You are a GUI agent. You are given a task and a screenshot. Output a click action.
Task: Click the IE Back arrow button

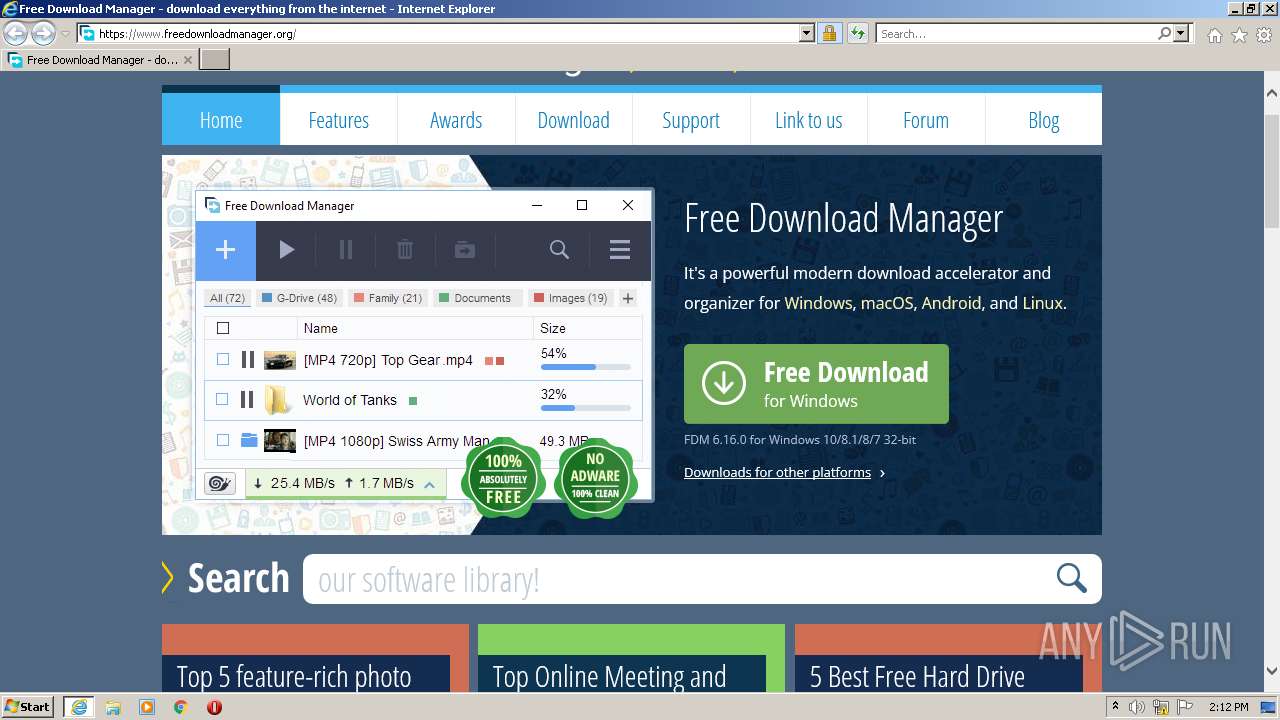pos(16,34)
